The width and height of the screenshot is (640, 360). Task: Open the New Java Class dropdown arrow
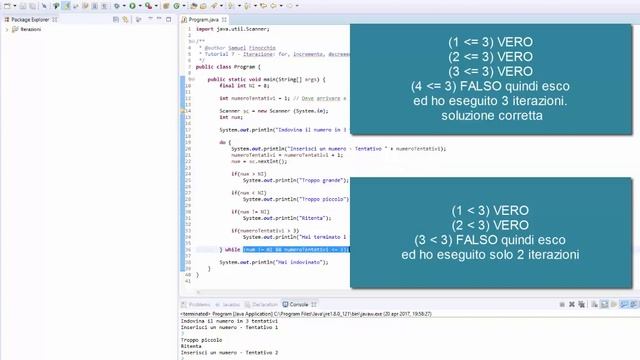point(184,6)
